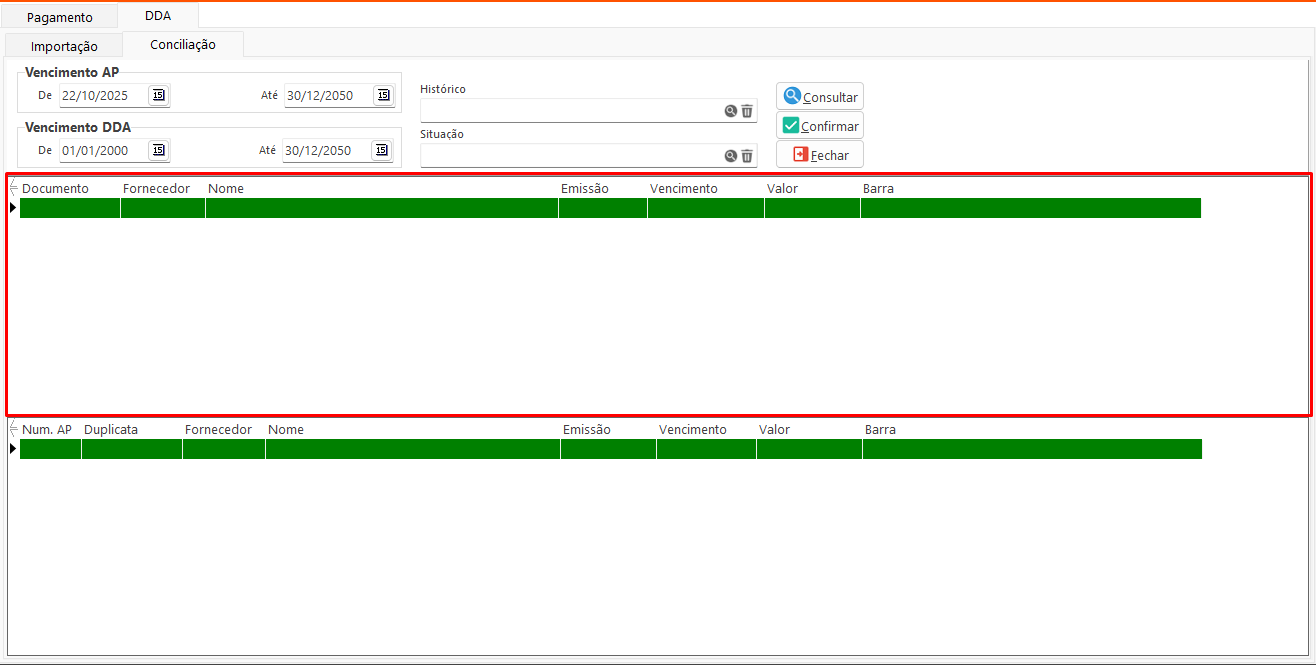Open calendar for Vencimento DDA end date
The image size is (1316, 665).
pos(382,150)
